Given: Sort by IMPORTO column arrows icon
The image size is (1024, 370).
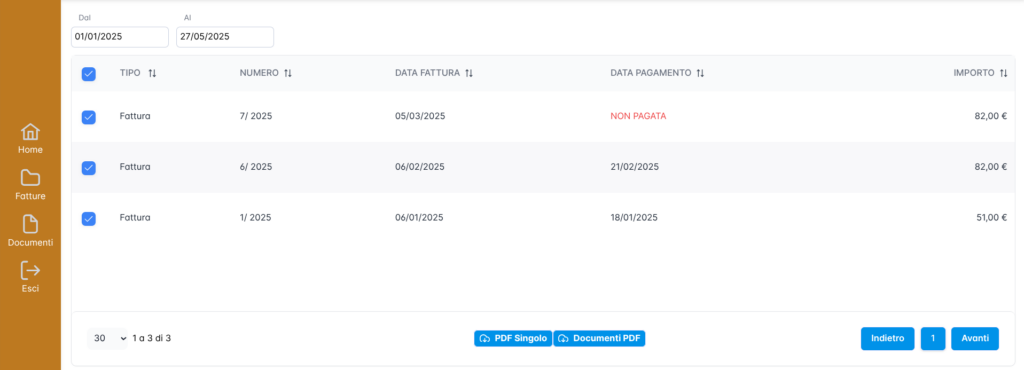Looking at the screenshot, I should [x=1004, y=74].
